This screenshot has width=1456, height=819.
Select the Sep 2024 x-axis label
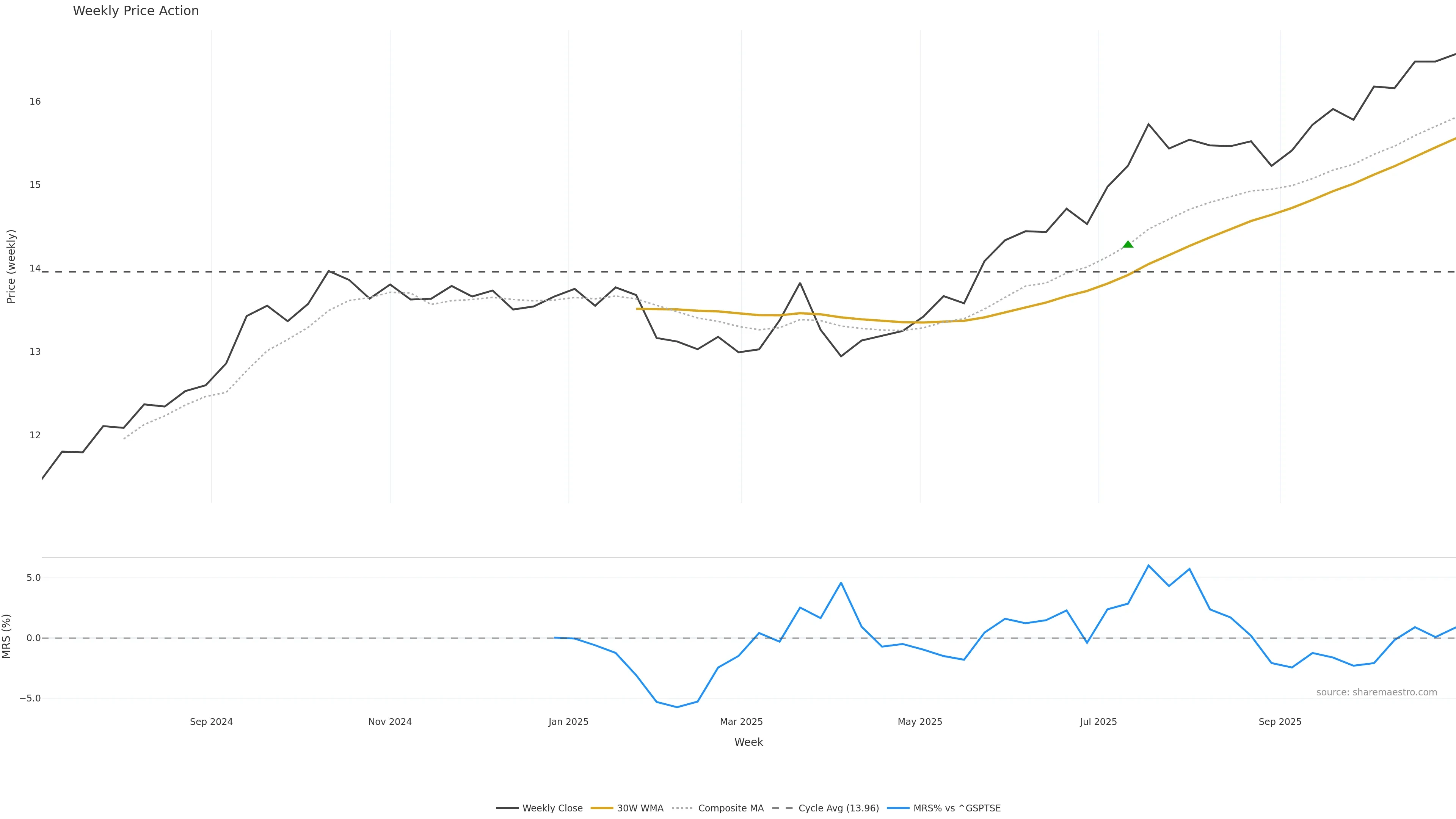click(212, 722)
